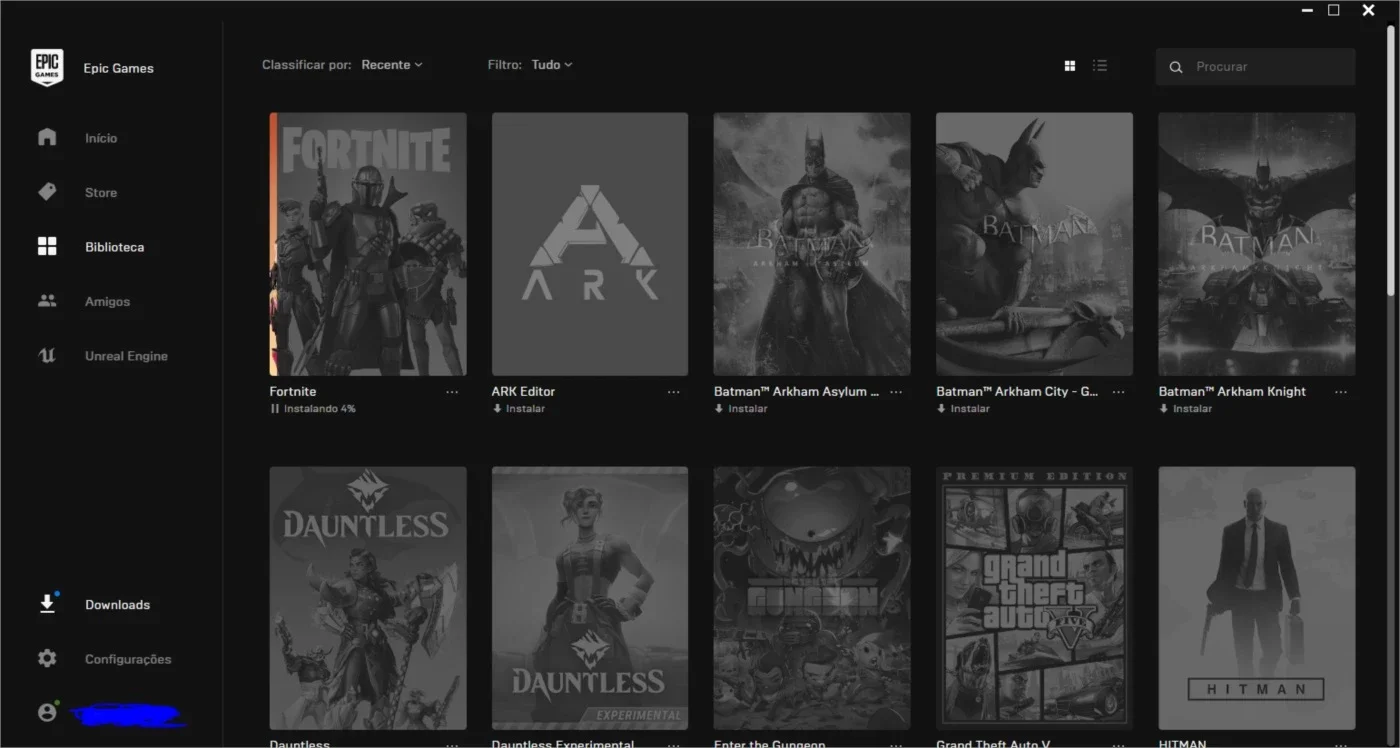The height and width of the screenshot is (748, 1400).
Task: Open Batman Arkham City three-dot menu
Action: [x=1118, y=392]
